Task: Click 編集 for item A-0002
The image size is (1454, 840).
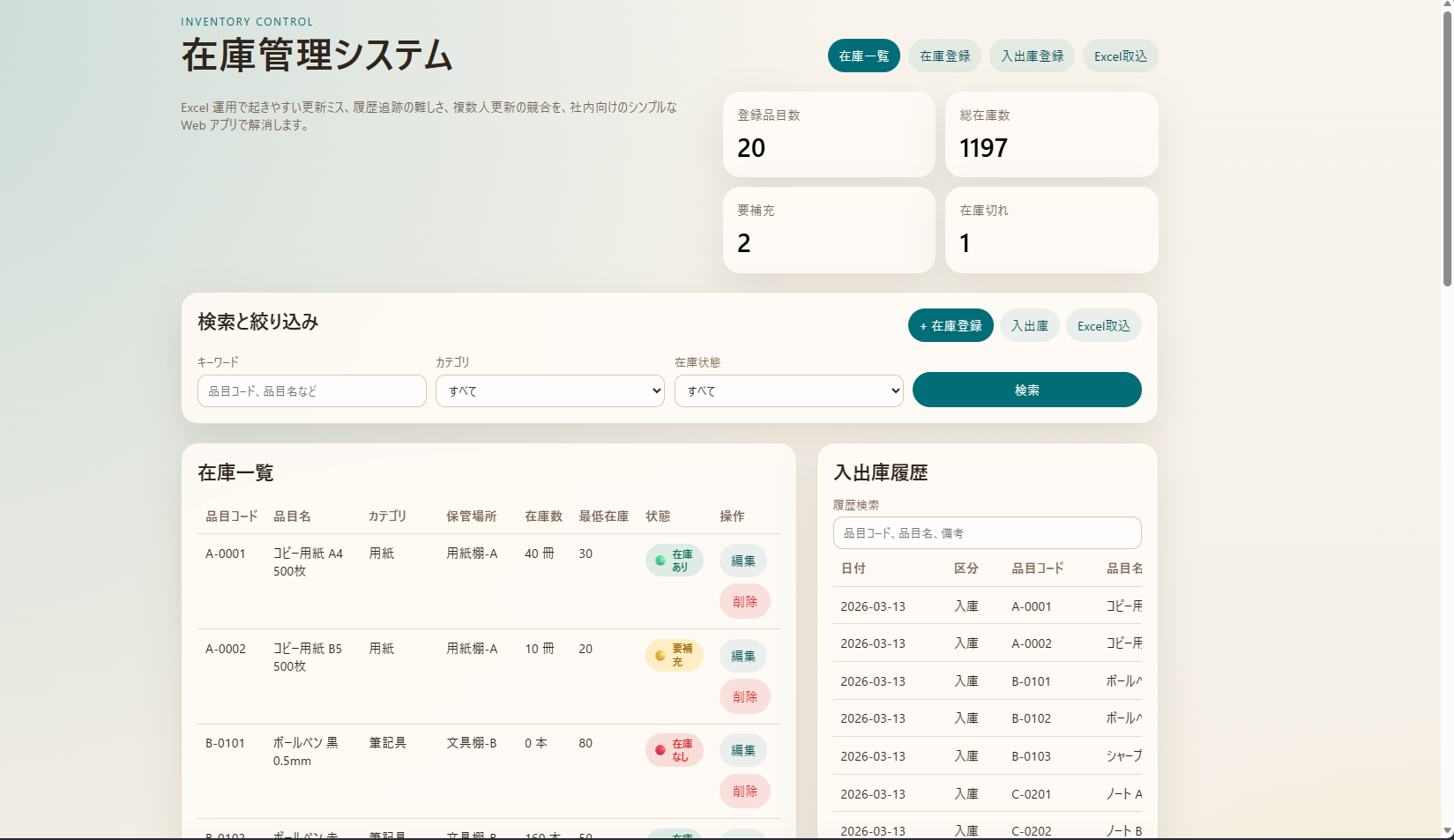Action: coord(743,656)
